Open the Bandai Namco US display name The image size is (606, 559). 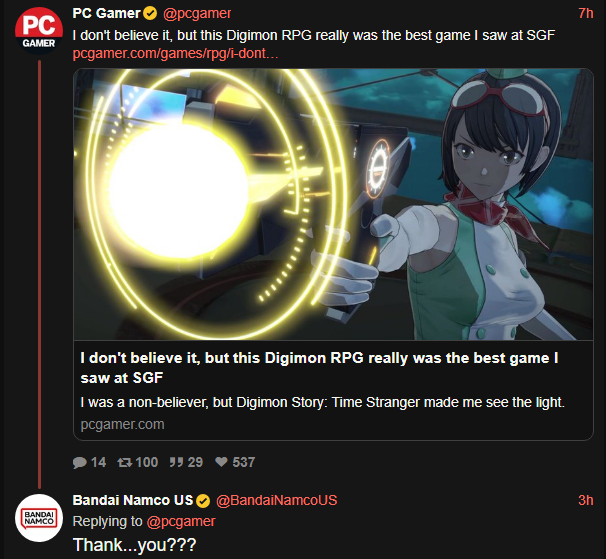coord(133,500)
